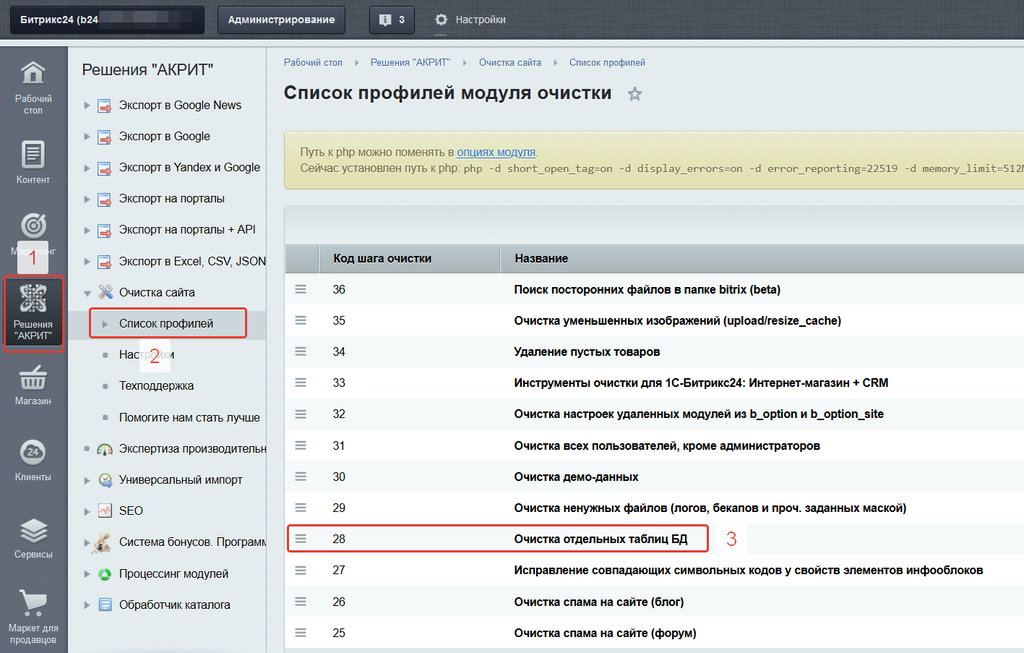Open Помогите нам стать лучше item
The height and width of the screenshot is (653, 1024).
click(x=189, y=417)
